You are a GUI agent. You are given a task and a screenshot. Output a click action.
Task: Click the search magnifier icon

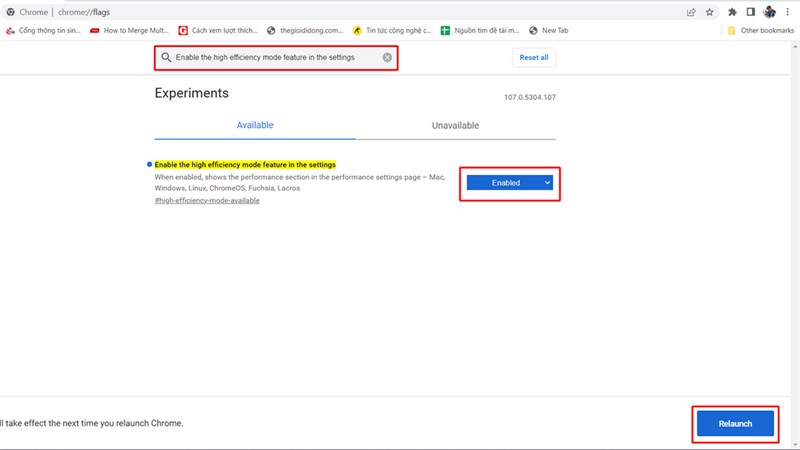166,57
